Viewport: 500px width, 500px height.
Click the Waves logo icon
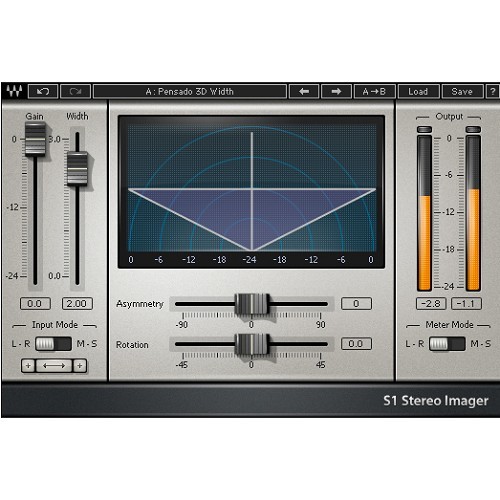coord(14,91)
